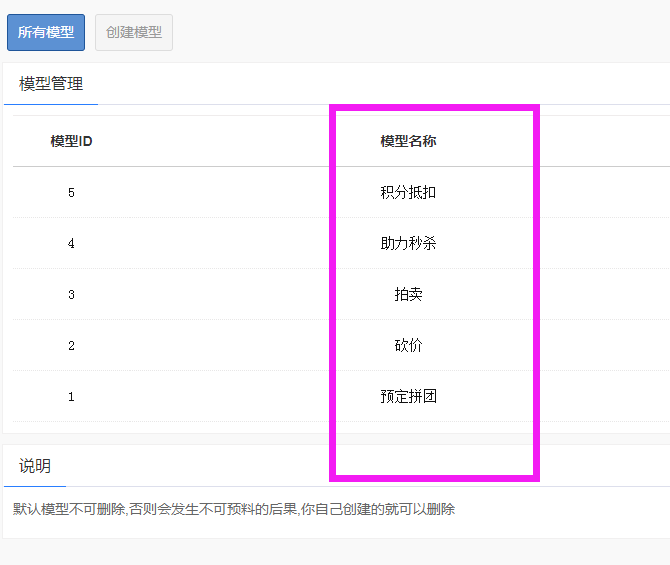Click the 所有模型 button
The width and height of the screenshot is (670, 565).
point(46,32)
